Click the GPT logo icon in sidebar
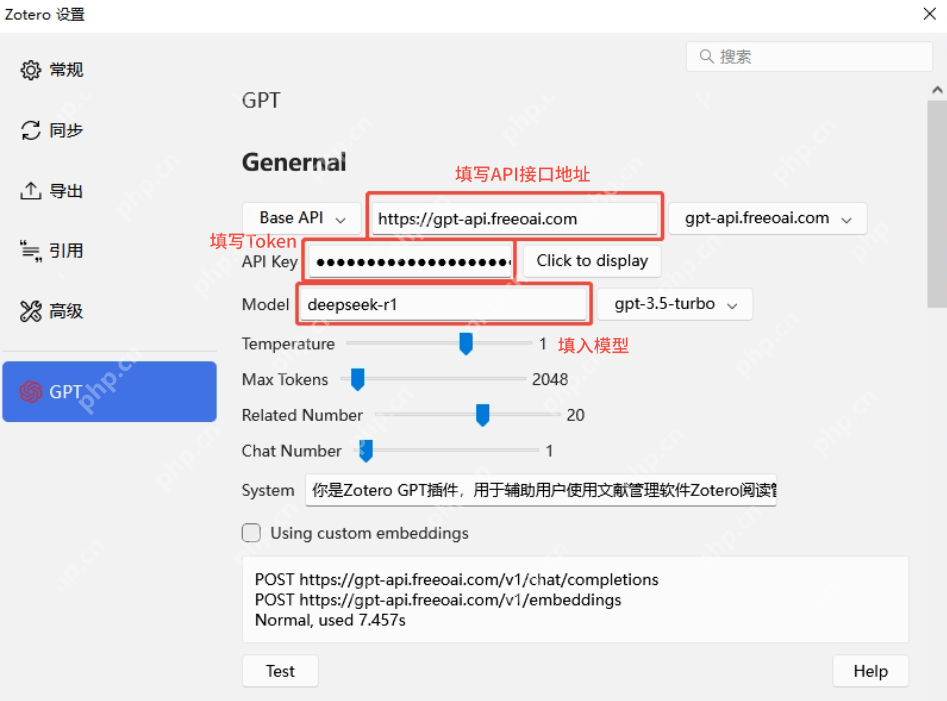The image size is (947, 701). [31, 392]
